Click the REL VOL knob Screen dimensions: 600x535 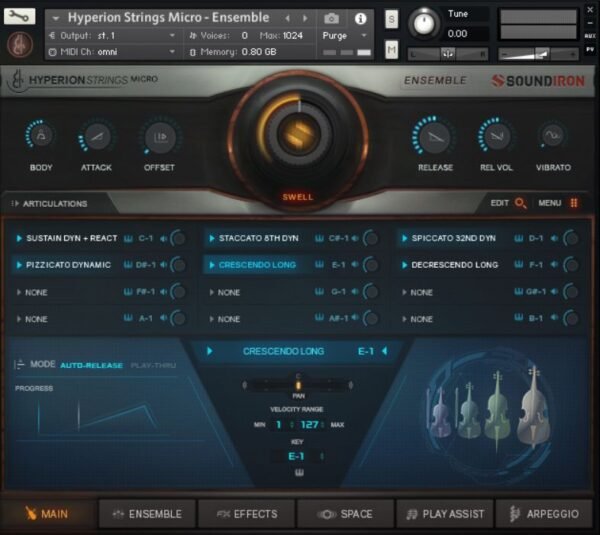(496, 136)
